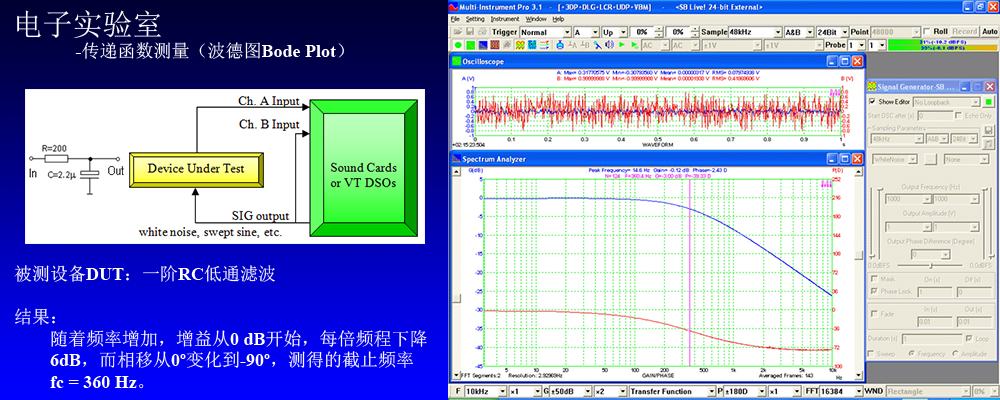The width and height of the screenshot is (1000, 400).
Task: Open the Signal Generator toolbar icon
Action: [520, 45]
